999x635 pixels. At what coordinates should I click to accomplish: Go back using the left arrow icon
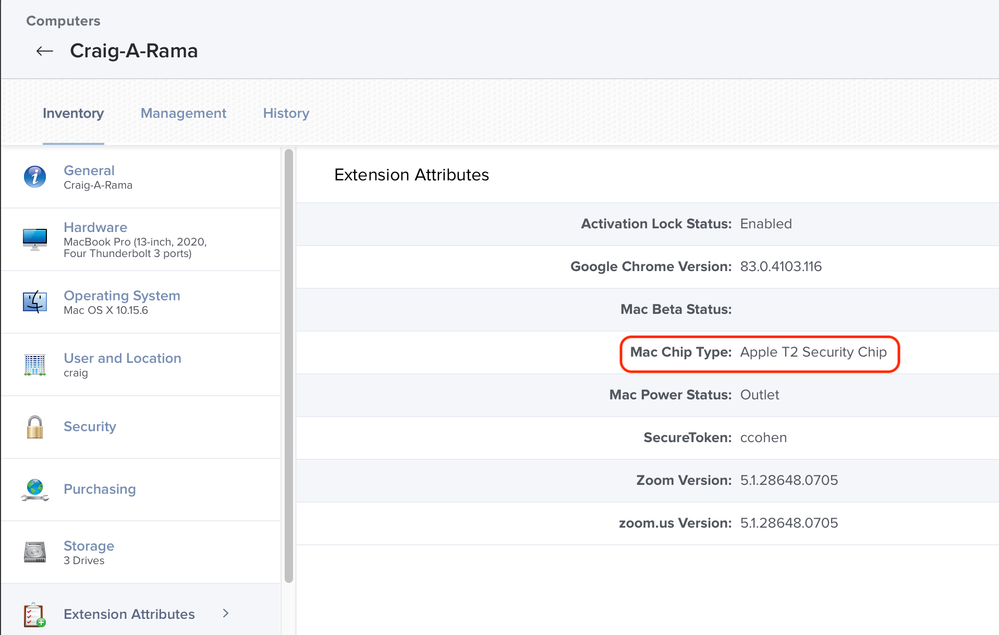pos(45,51)
